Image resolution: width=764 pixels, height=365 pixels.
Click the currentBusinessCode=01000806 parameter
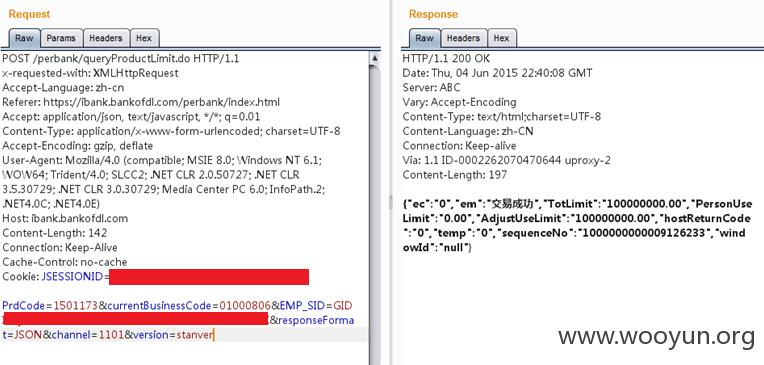pyautogui.click(x=189, y=306)
